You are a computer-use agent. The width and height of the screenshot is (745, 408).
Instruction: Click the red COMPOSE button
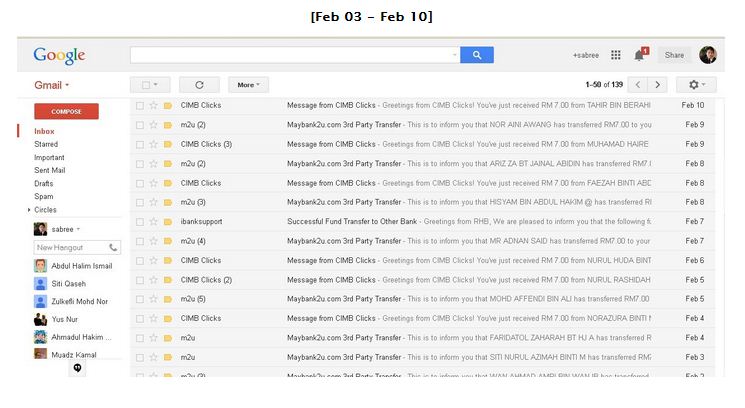(x=67, y=111)
